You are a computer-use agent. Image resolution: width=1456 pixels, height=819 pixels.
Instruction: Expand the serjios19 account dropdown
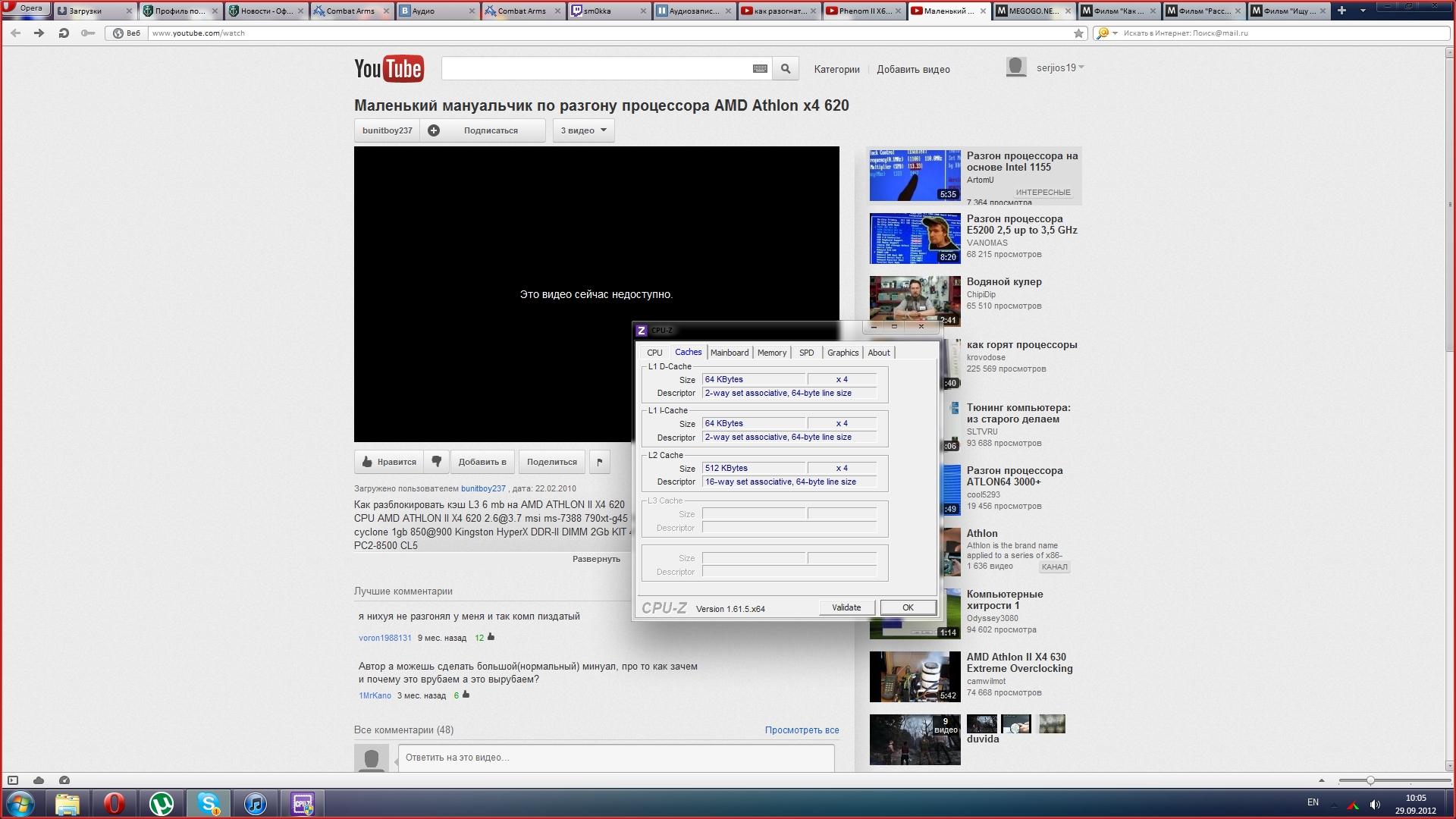click(x=1081, y=67)
